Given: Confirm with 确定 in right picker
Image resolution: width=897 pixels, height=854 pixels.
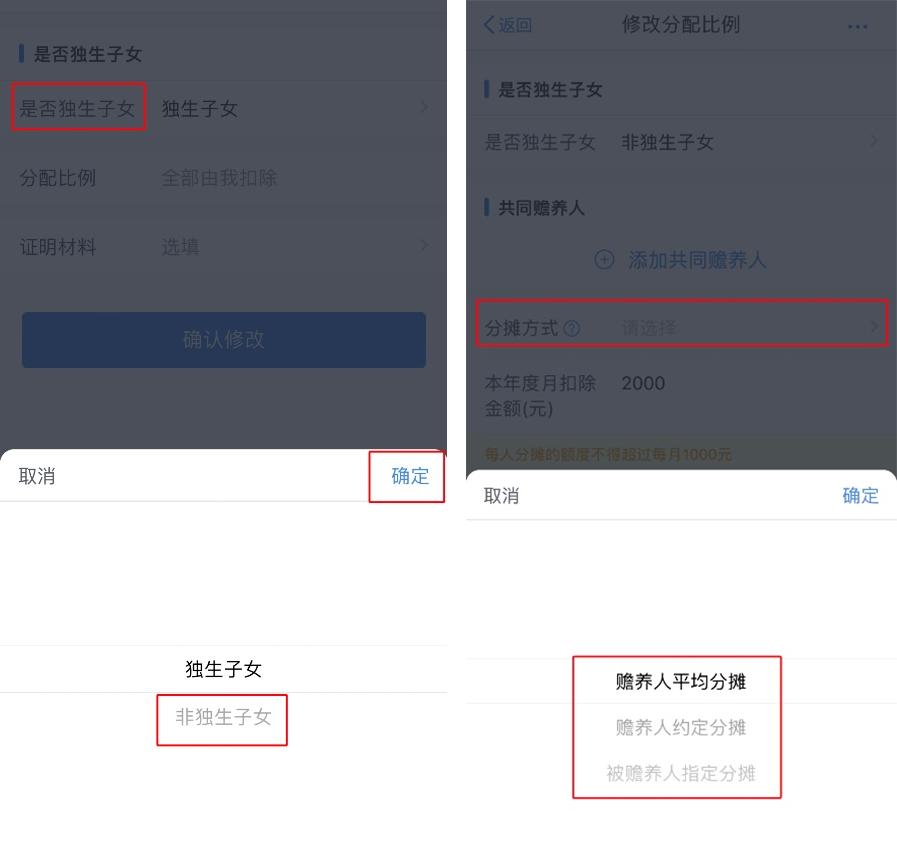Looking at the screenshot, I should [860, 495].
